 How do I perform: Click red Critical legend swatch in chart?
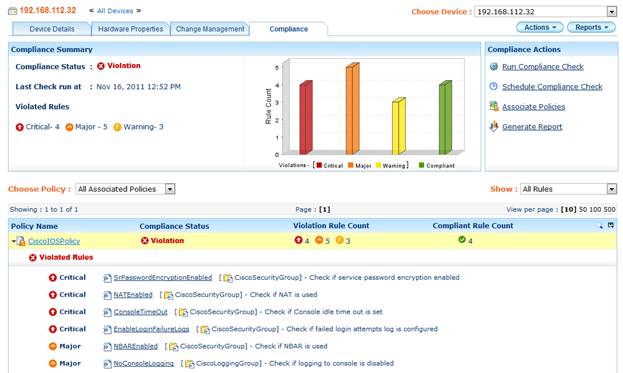319,165
